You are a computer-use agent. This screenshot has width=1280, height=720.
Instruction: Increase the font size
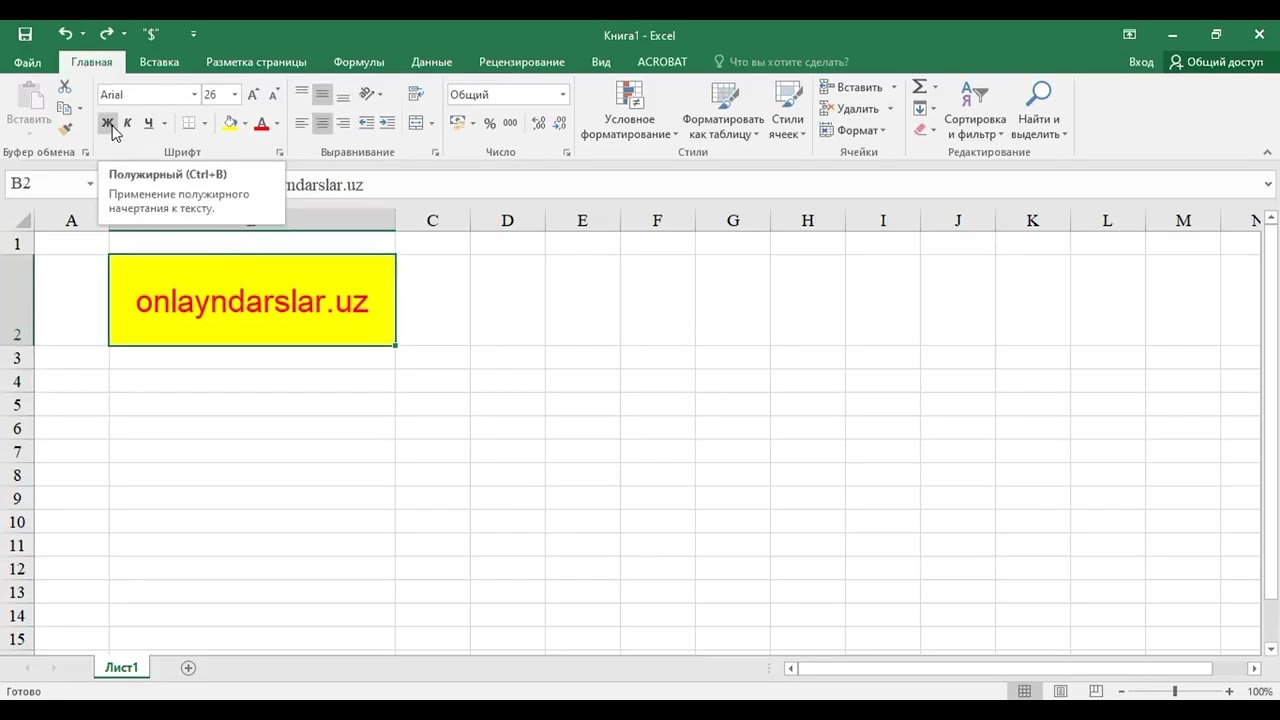point(253,95)
